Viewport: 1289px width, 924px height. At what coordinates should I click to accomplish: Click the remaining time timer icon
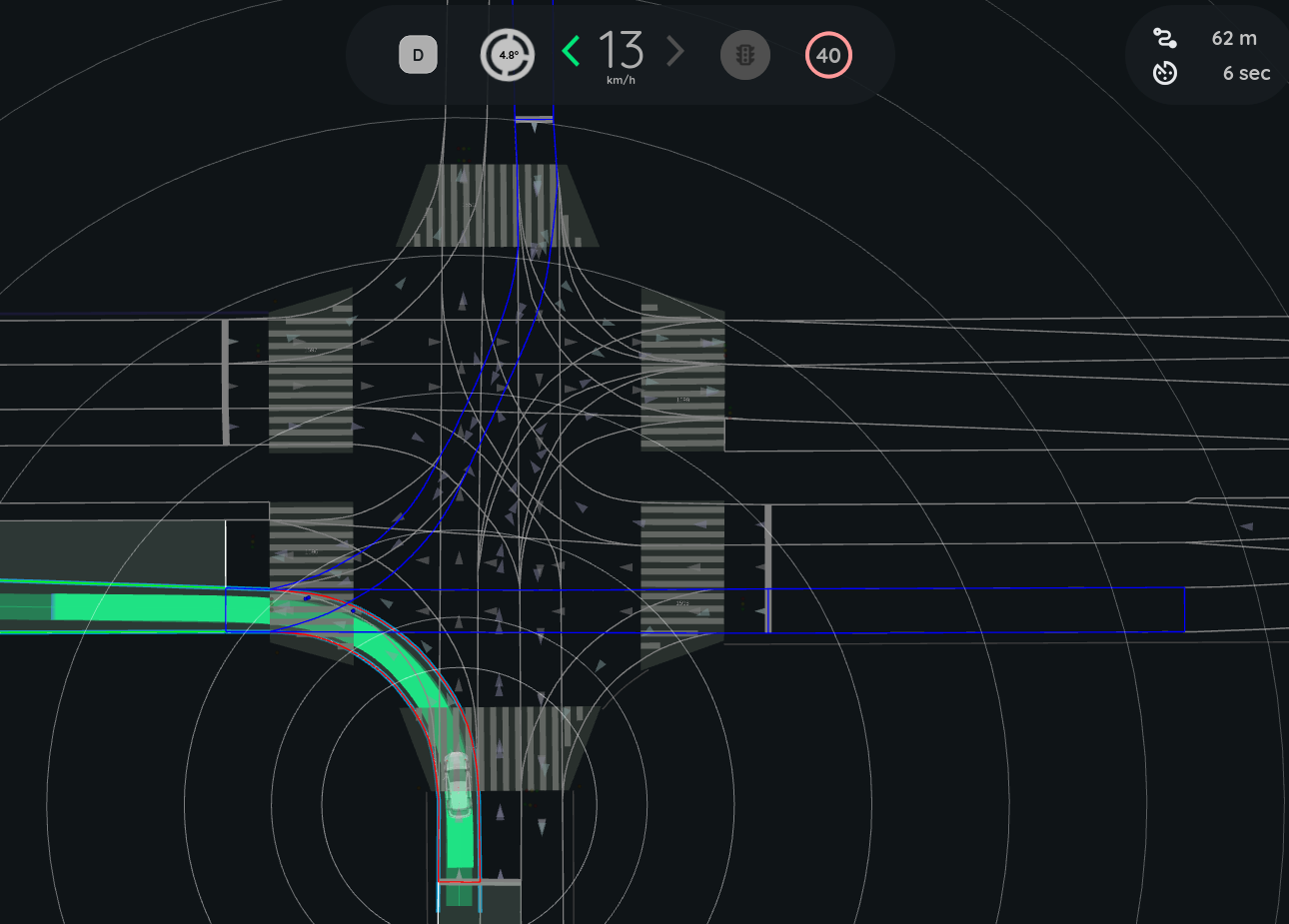pyautogui.click(x=1164, y=73)
